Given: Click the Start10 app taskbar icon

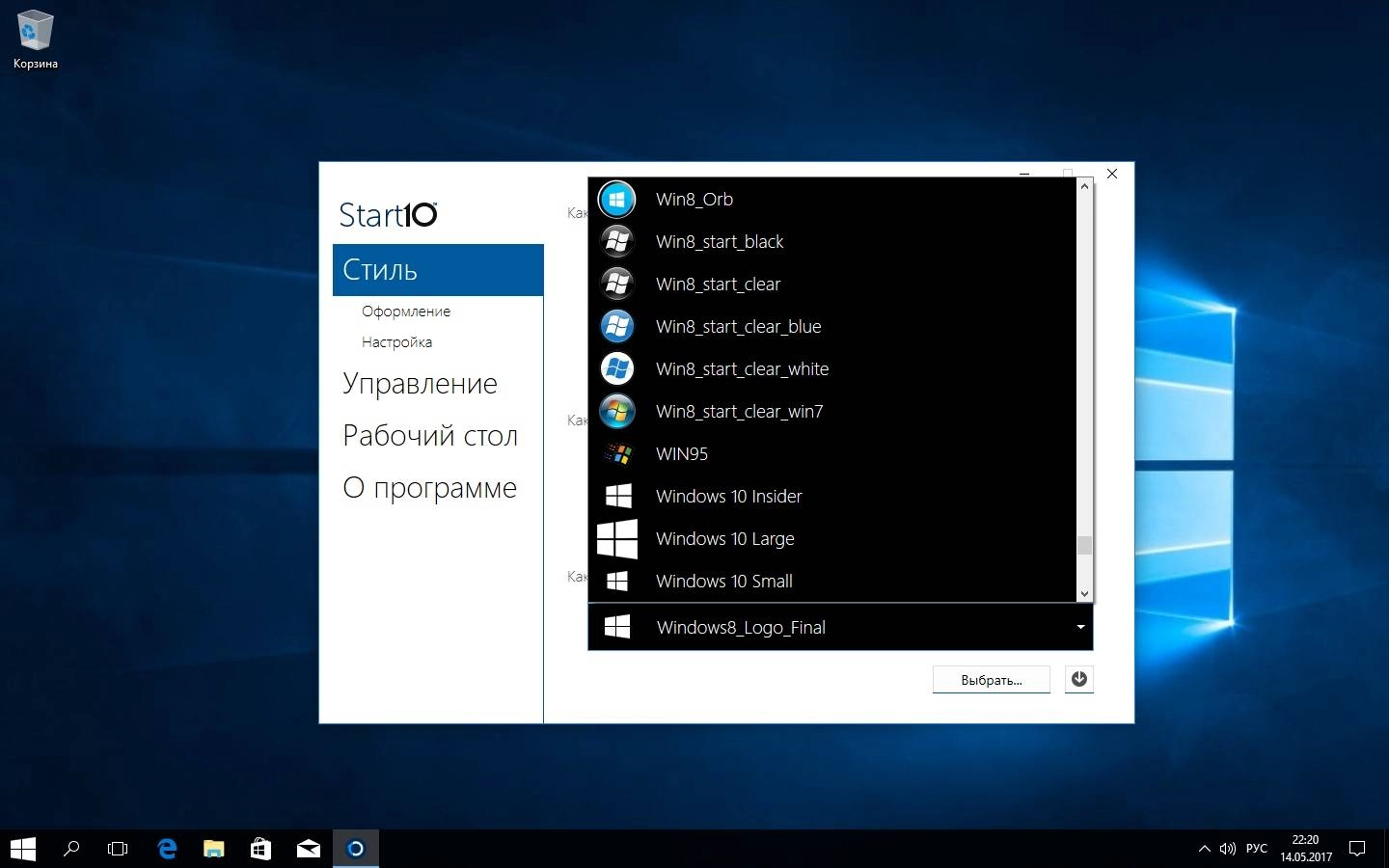Looking at the screenshot, I should click(356, 849).
